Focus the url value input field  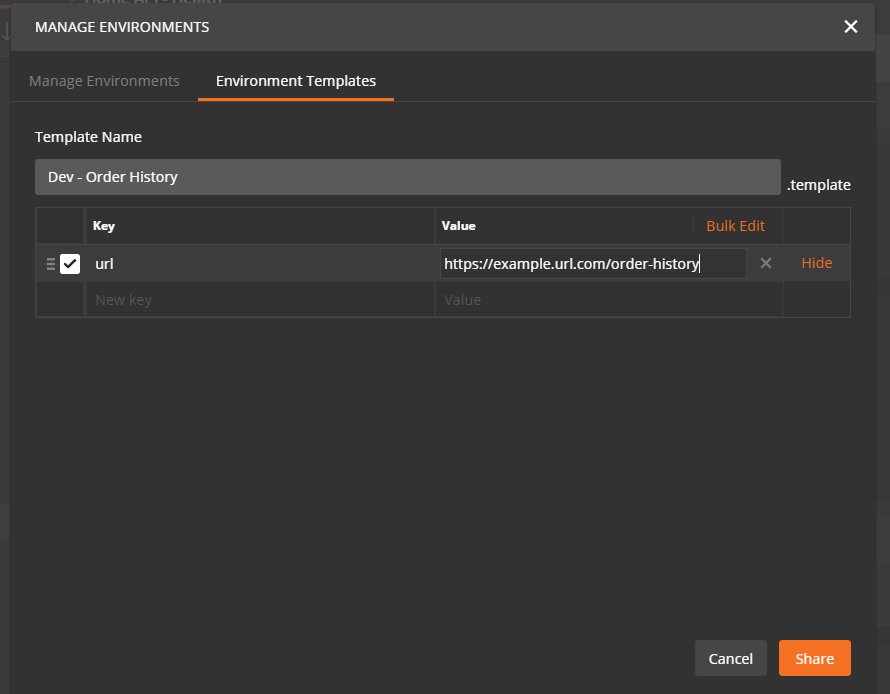point(593,264)
